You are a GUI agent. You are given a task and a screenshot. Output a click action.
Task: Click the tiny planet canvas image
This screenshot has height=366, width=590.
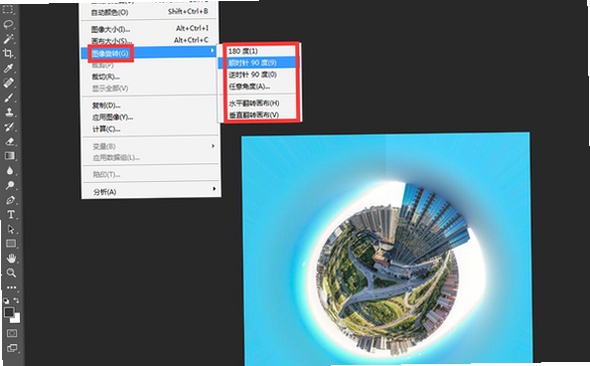[387, 248]
